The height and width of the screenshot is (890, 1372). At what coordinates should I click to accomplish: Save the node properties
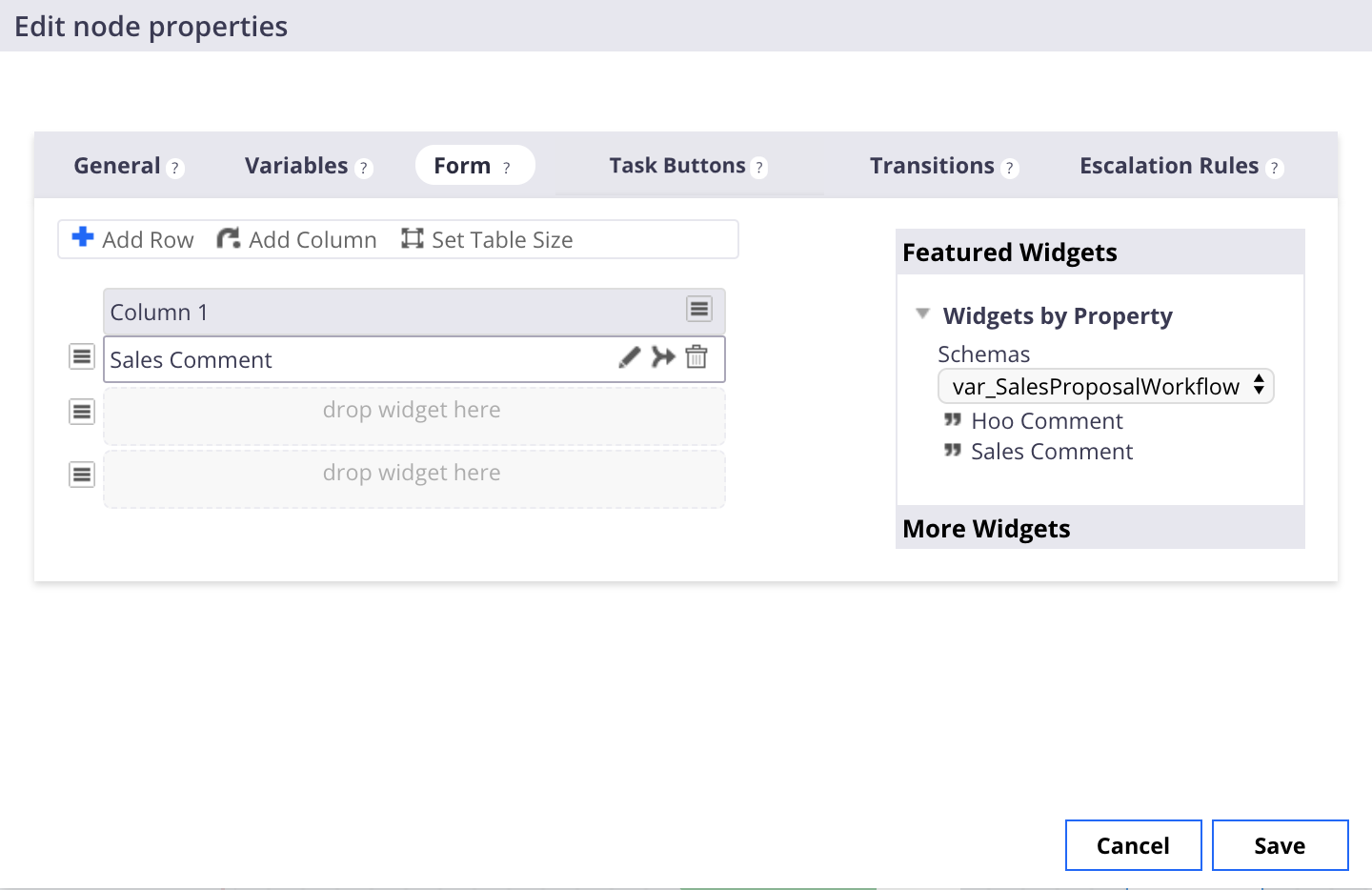[x=1281, y=845]
